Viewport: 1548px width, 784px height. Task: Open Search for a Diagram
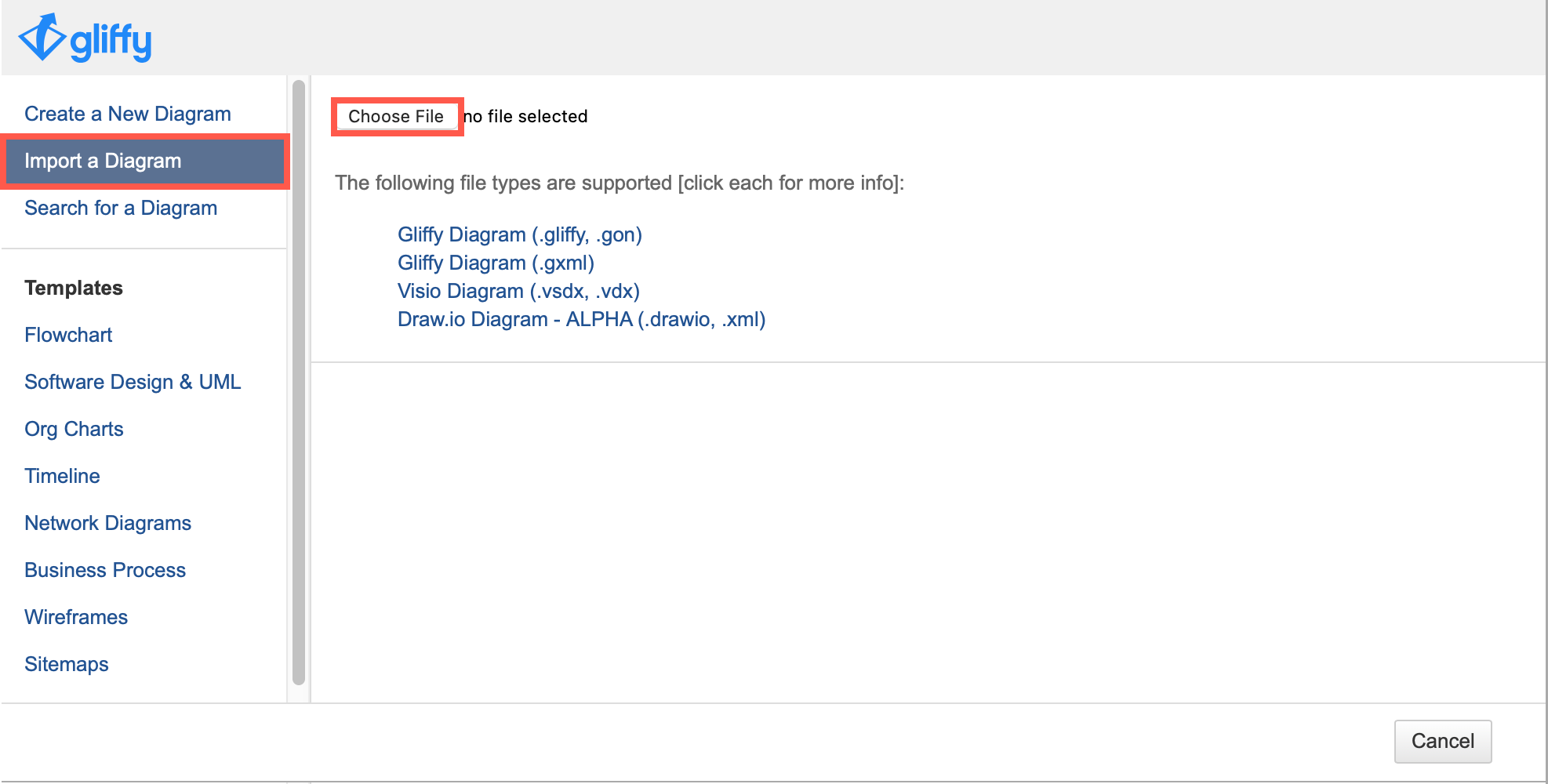point(121,208)
